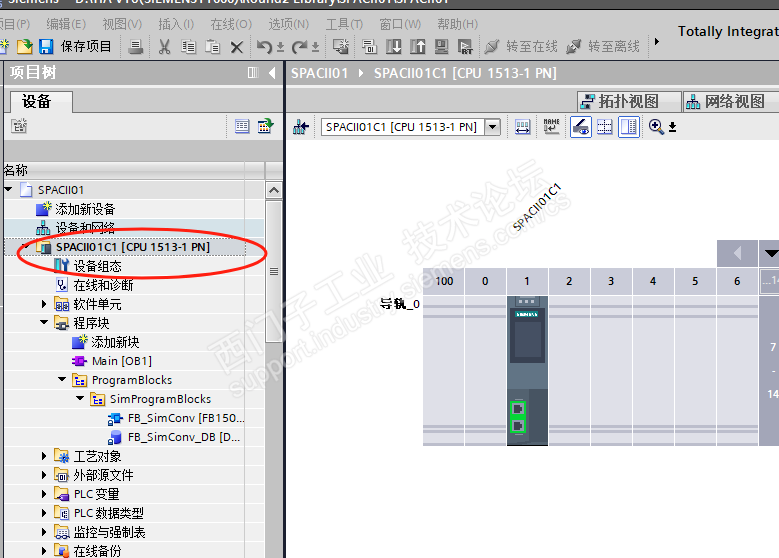Image resolution: width=779 pixels, height=558 pixels.
Task: Click the download to device icon
Action: pyautogui.click(x=393, y=47)
